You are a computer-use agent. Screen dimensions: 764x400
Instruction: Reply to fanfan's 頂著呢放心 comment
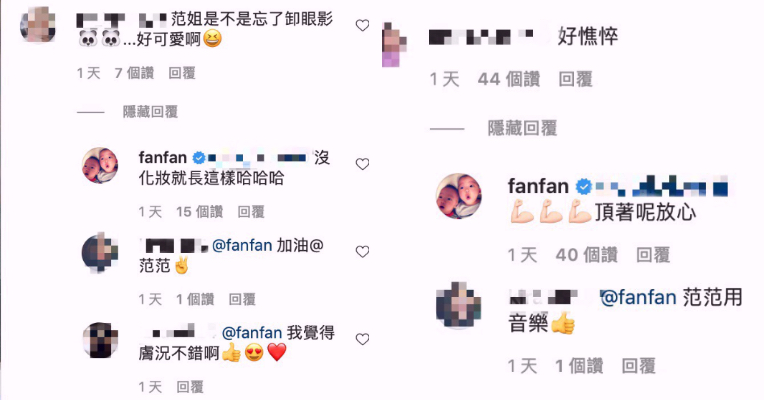(x=653, y=255)
